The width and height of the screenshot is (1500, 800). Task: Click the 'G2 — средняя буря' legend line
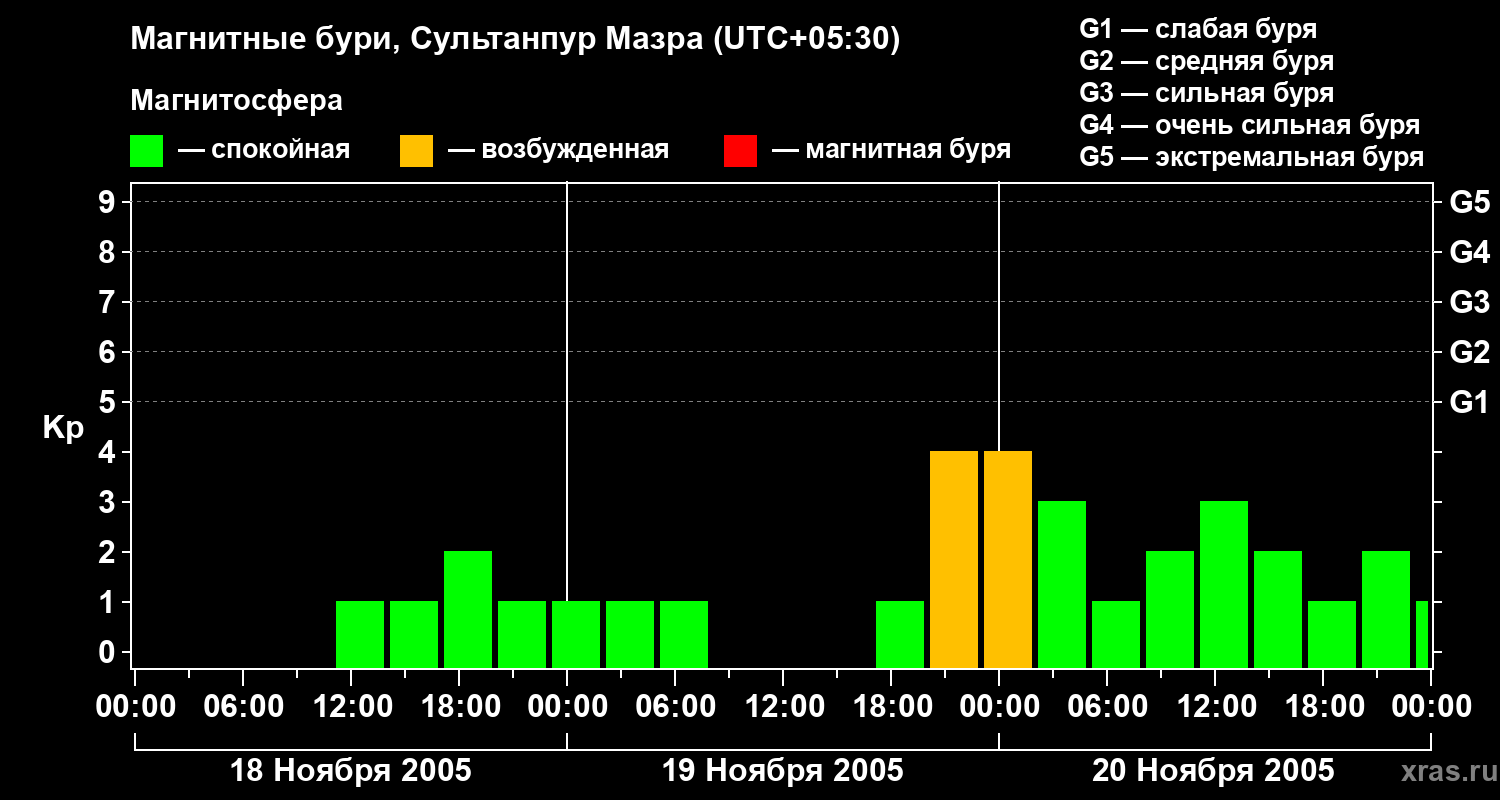click(1206, 61)
